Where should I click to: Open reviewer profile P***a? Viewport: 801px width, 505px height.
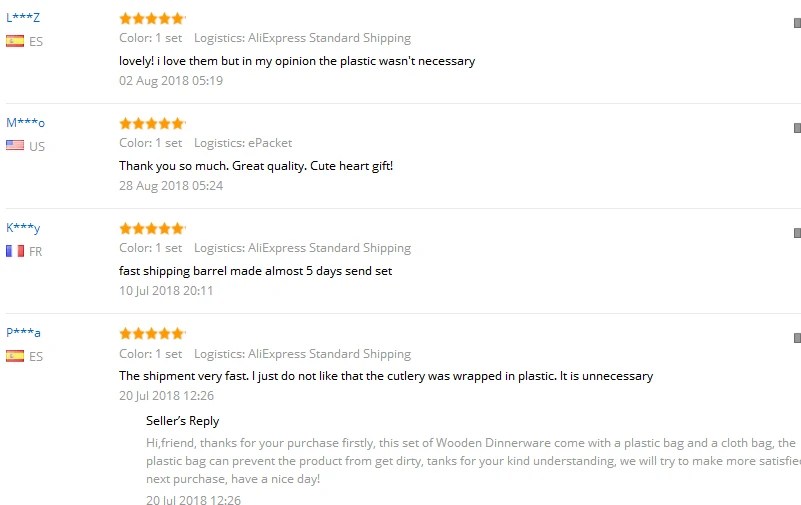tap(23, 332)
